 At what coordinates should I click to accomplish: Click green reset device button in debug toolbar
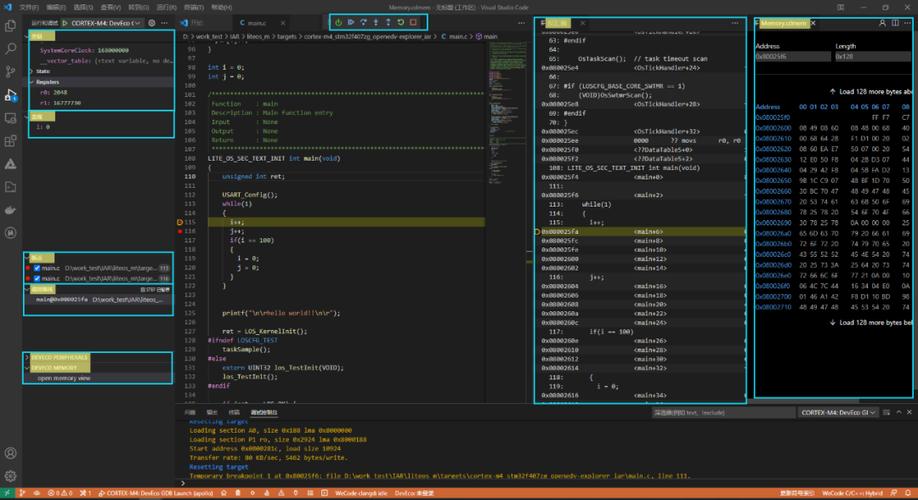coord(338,22)
